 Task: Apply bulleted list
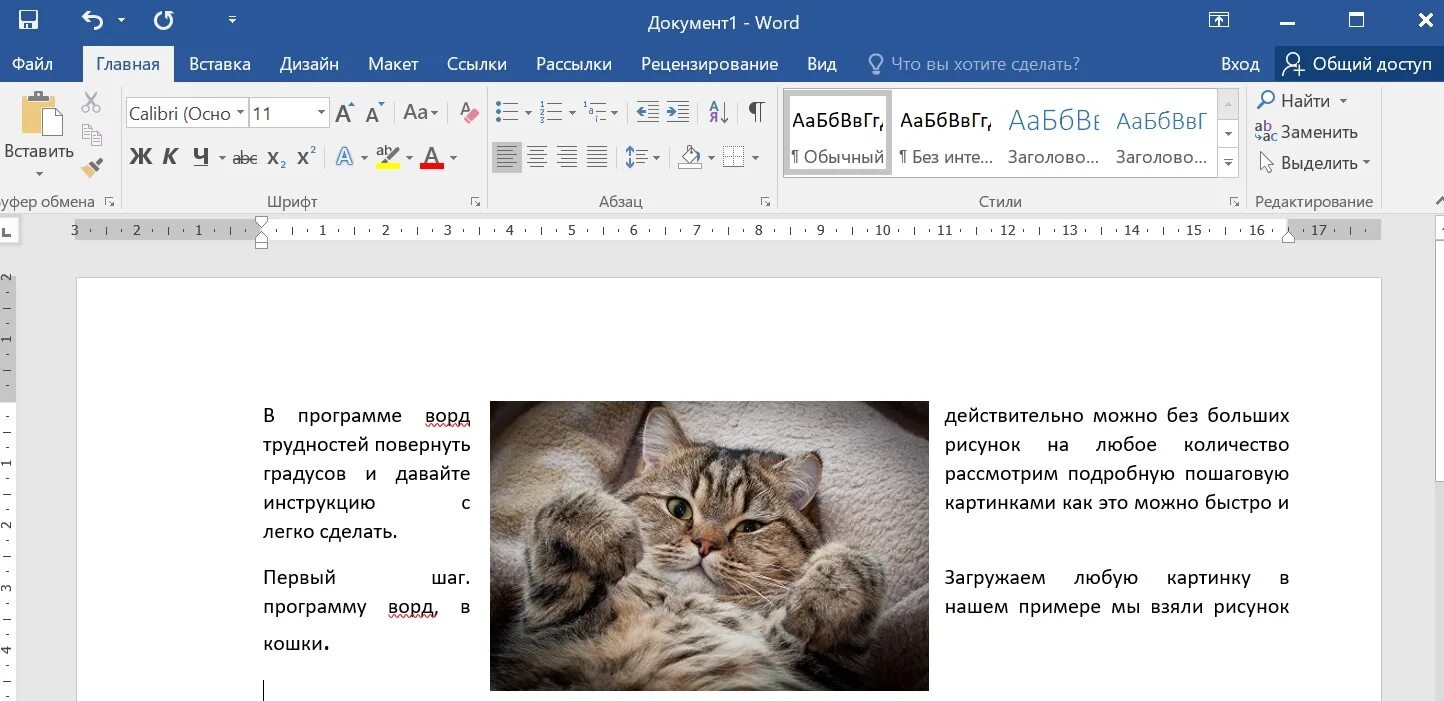507,112
